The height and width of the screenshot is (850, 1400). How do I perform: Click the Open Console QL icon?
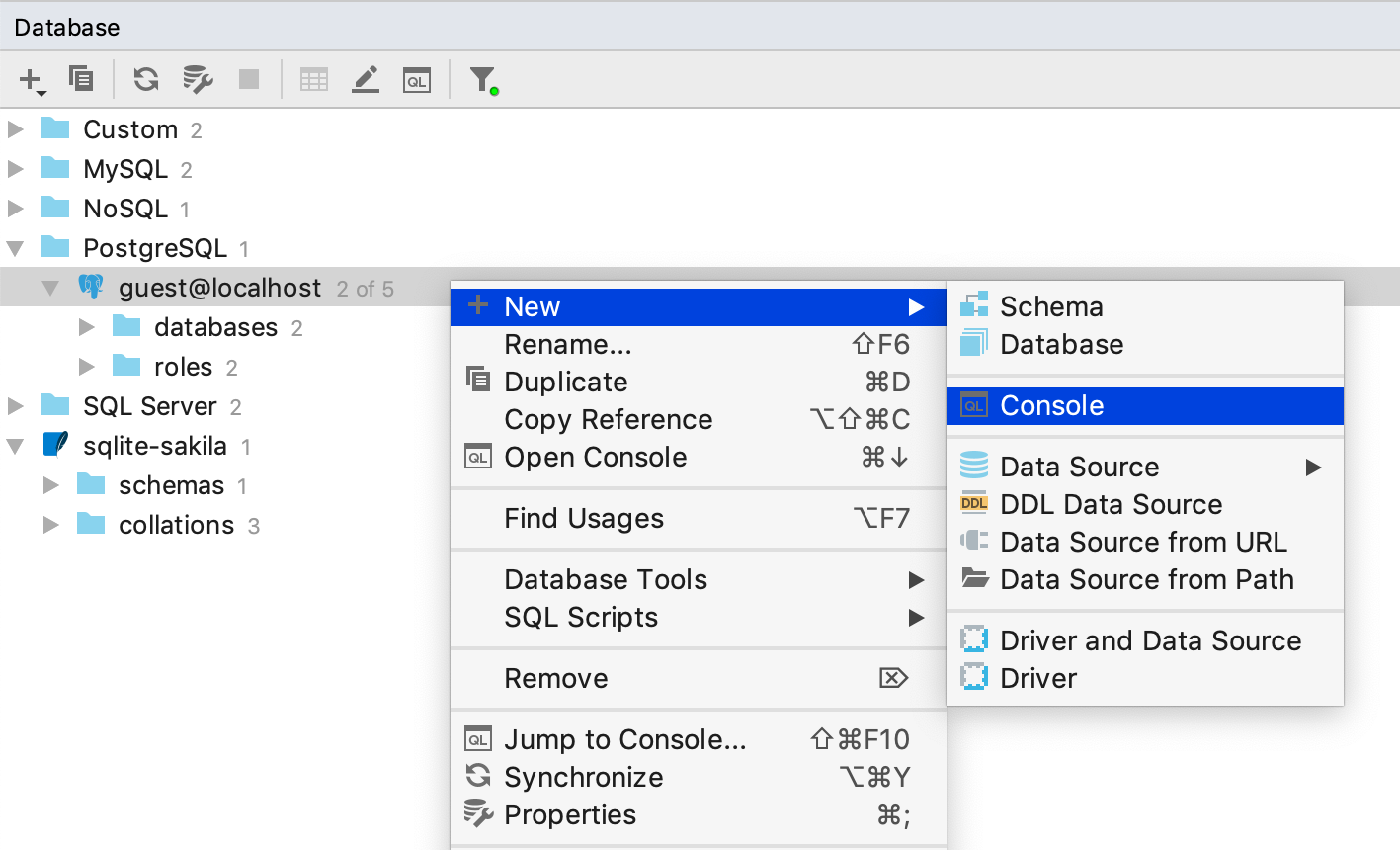point(478,458)
